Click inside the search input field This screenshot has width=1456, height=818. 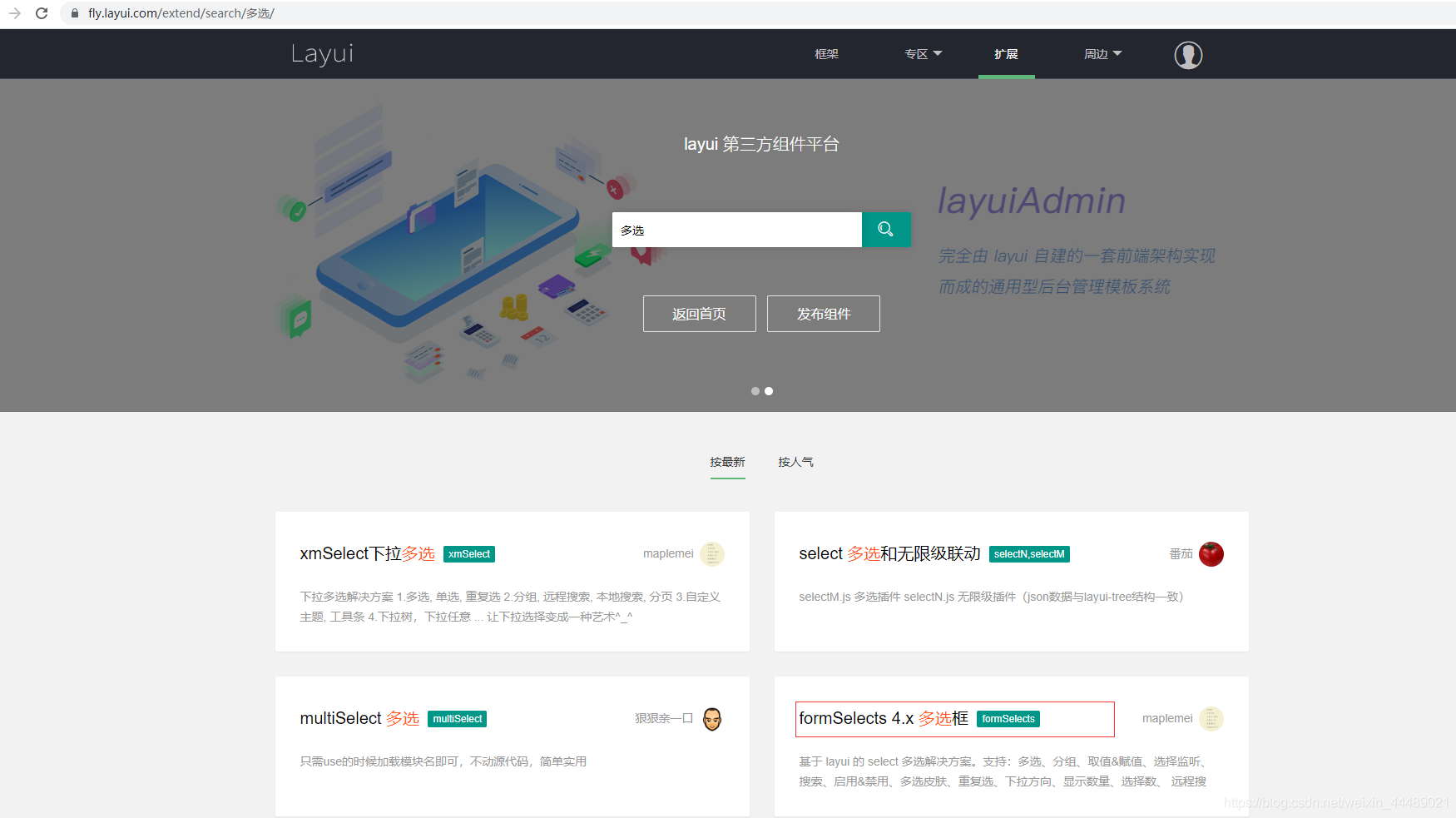736,230
